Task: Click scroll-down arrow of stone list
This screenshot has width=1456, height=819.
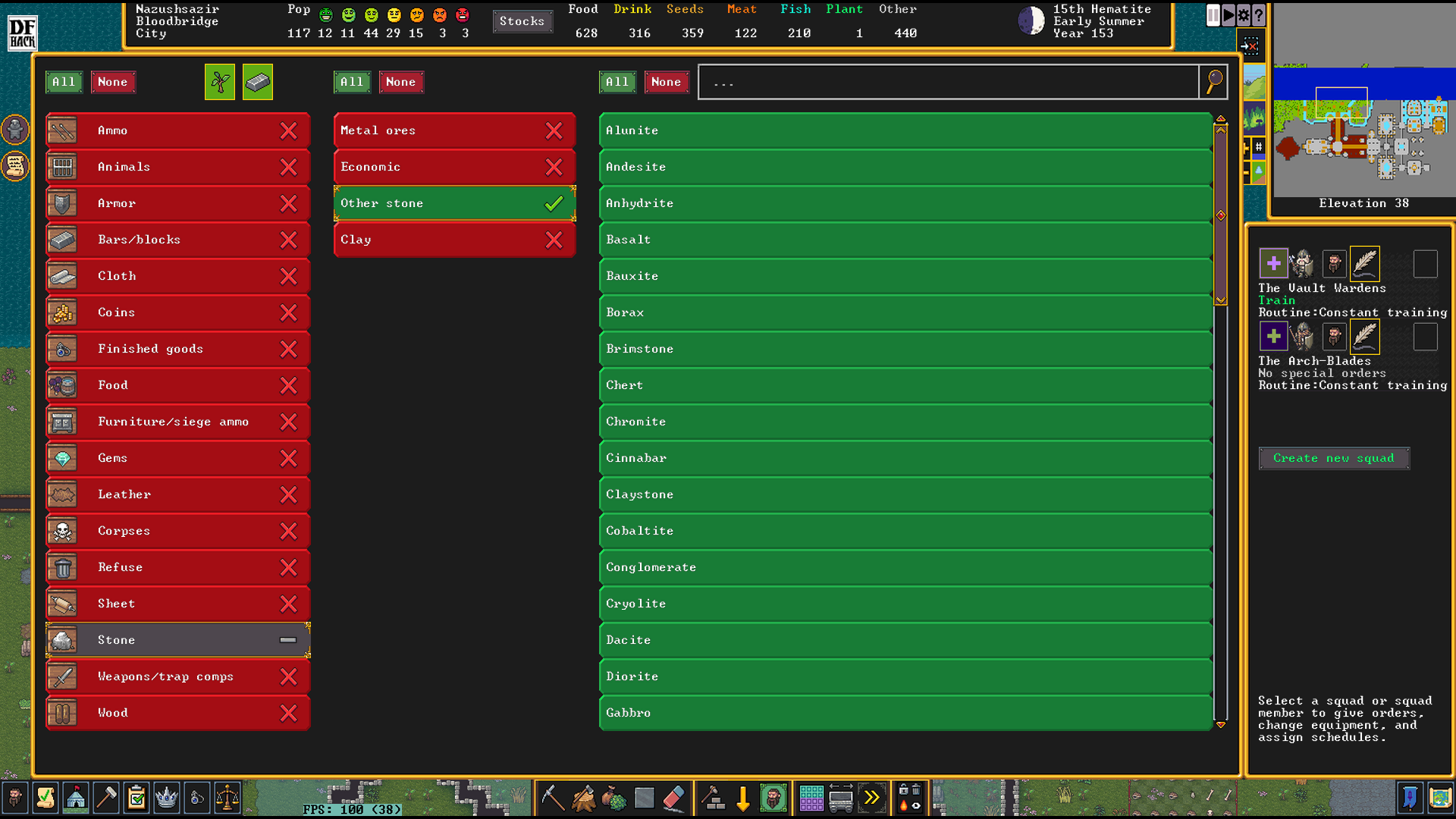Action: [1221, 725]
